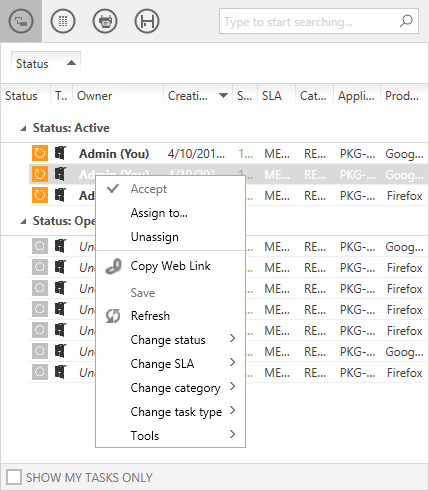Click orange active status icon in first row
429x491 pixels.
point(40,153)
